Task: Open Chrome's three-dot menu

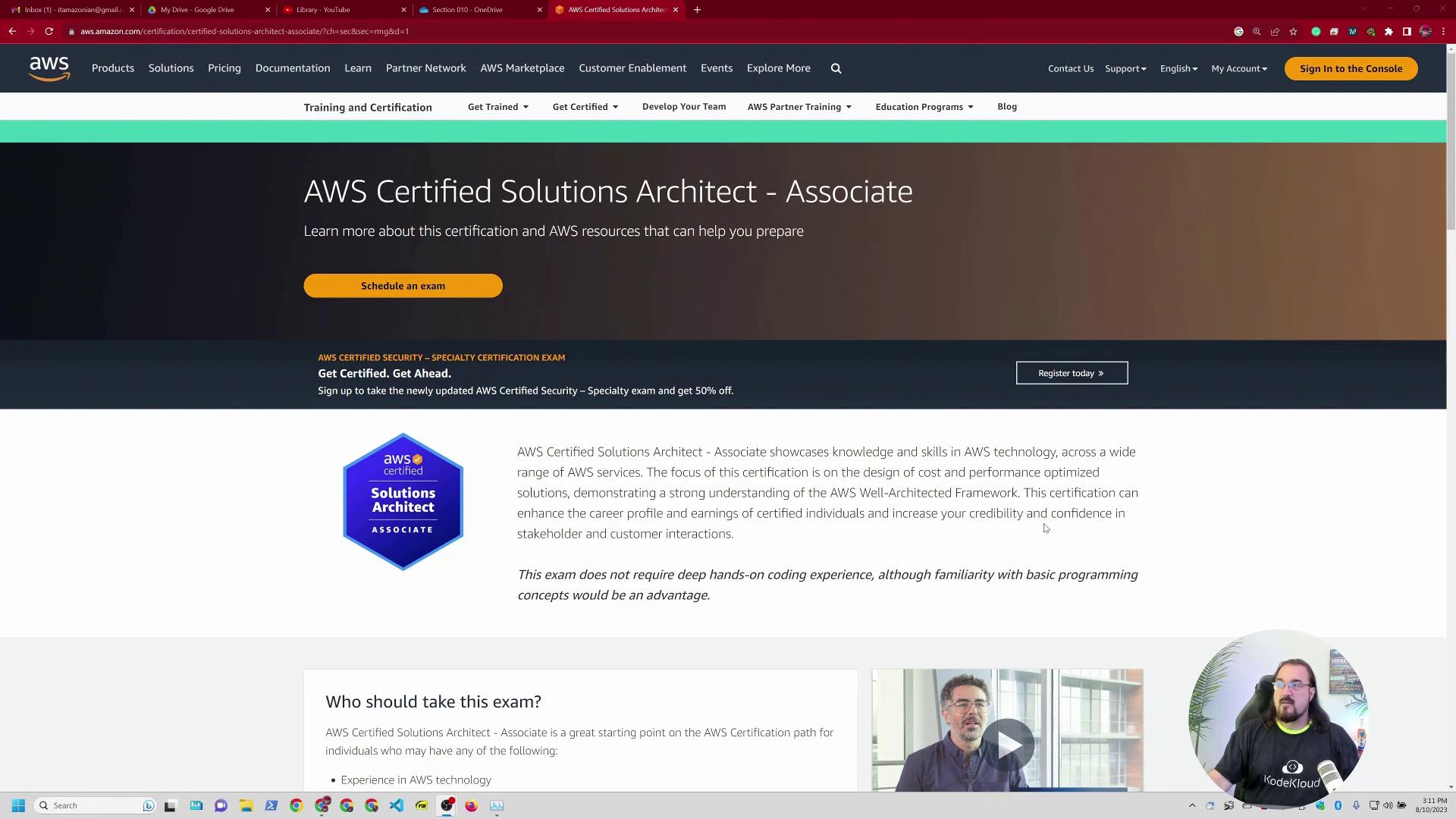Action: pos(1443,31)
